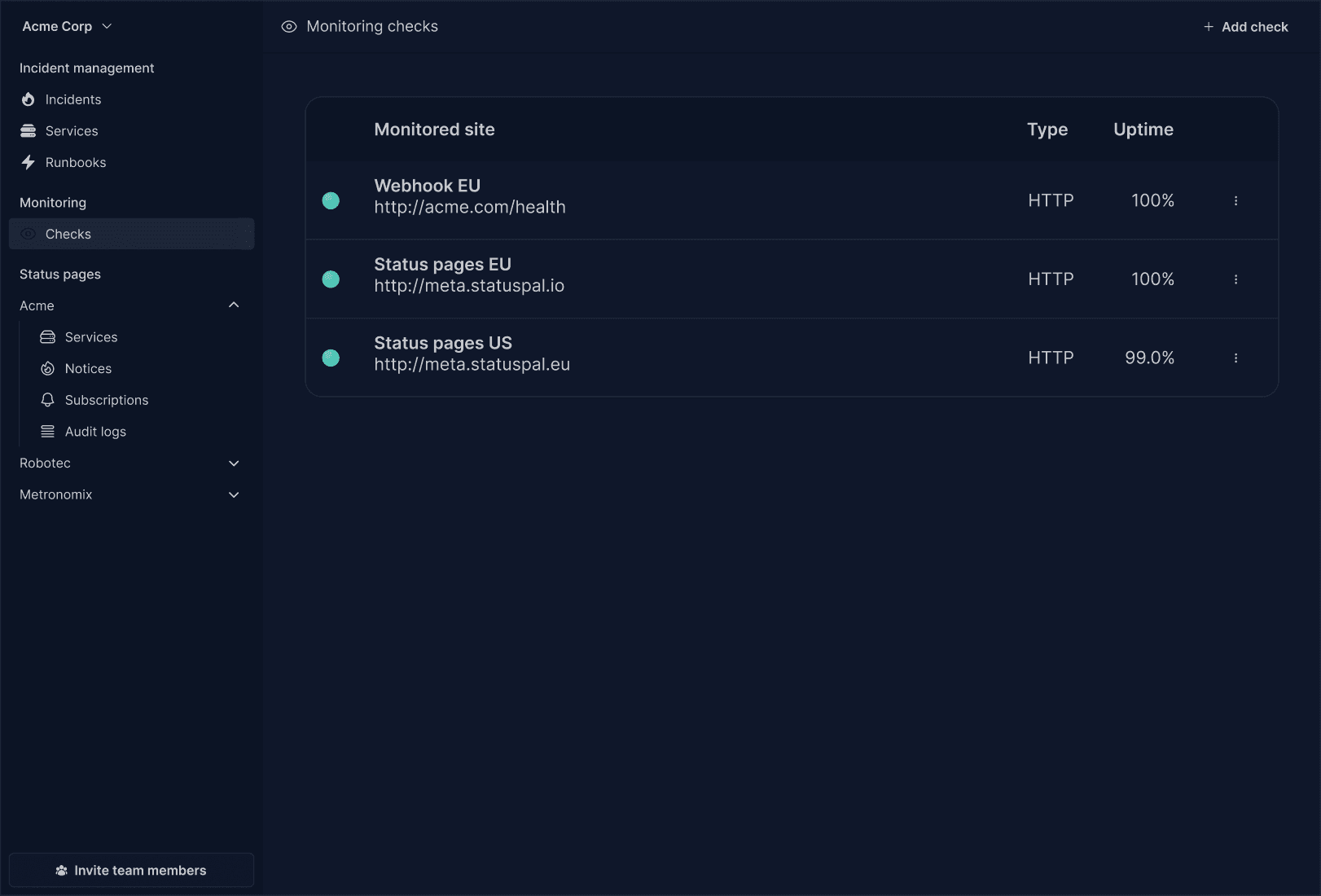Open the Acme Corp organization dropdown
This screenshot has height=896, width=1321.
(x=67, y=26)
